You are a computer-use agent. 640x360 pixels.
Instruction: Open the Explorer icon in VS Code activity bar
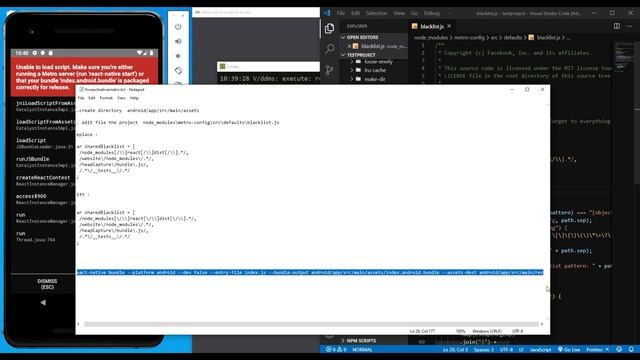(329, 29)
